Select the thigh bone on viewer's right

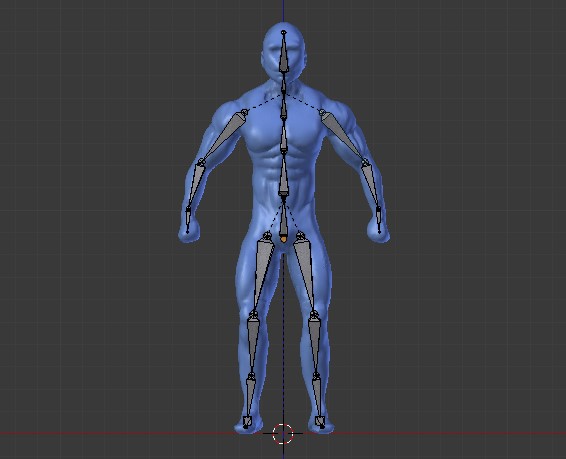click(x=306, y=272)
